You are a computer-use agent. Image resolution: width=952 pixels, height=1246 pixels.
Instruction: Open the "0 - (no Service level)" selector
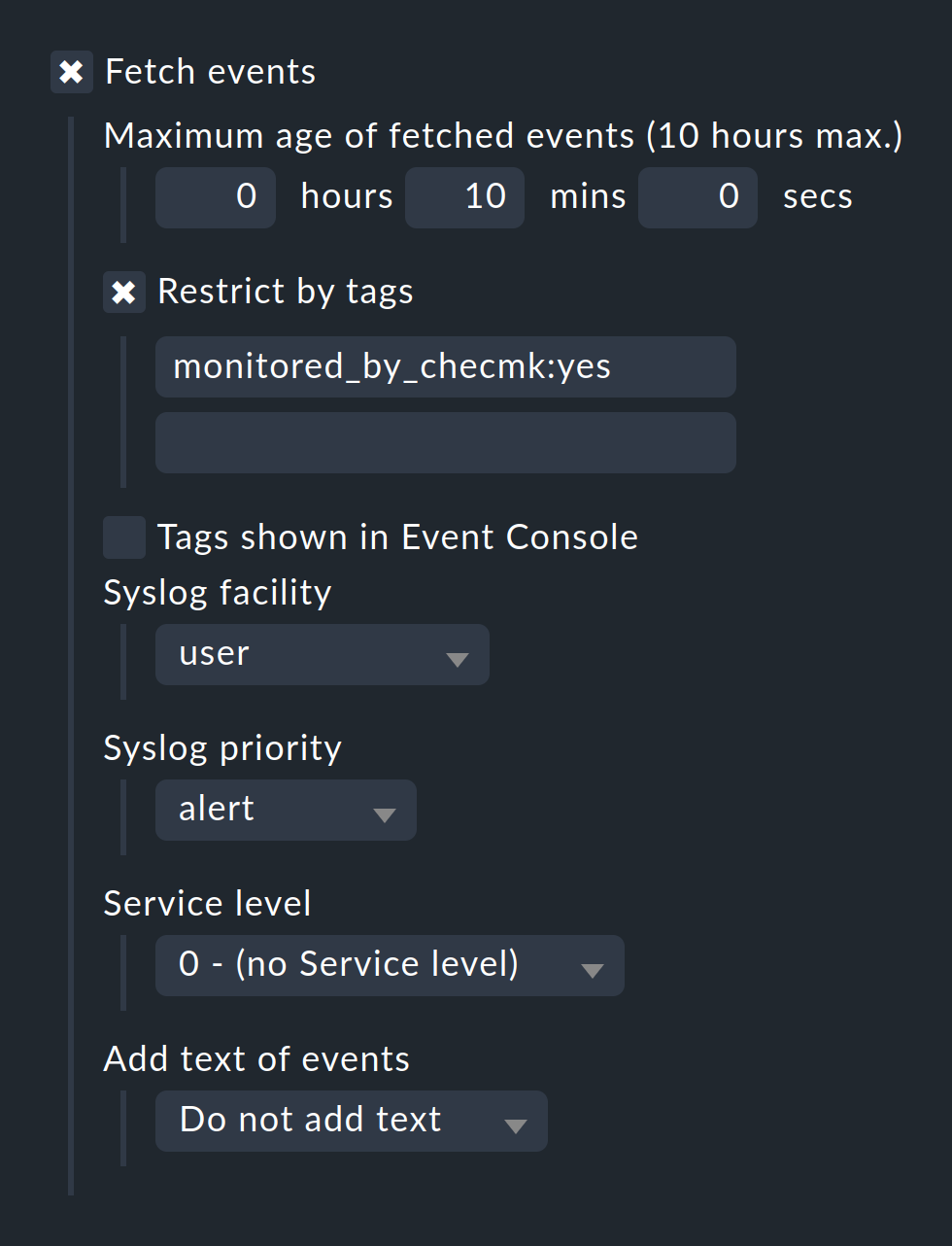pyautogui.click(x=389, y=965)
